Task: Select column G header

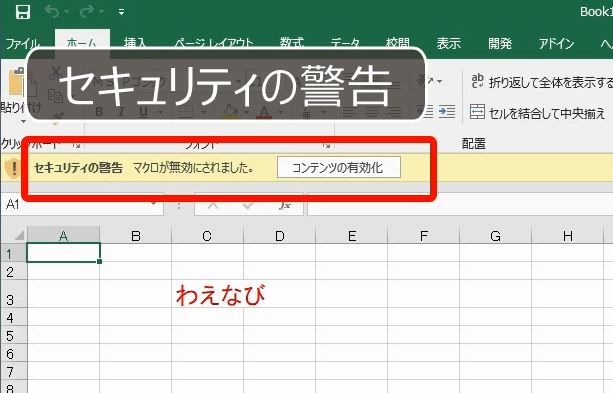Action: (495, 236)
